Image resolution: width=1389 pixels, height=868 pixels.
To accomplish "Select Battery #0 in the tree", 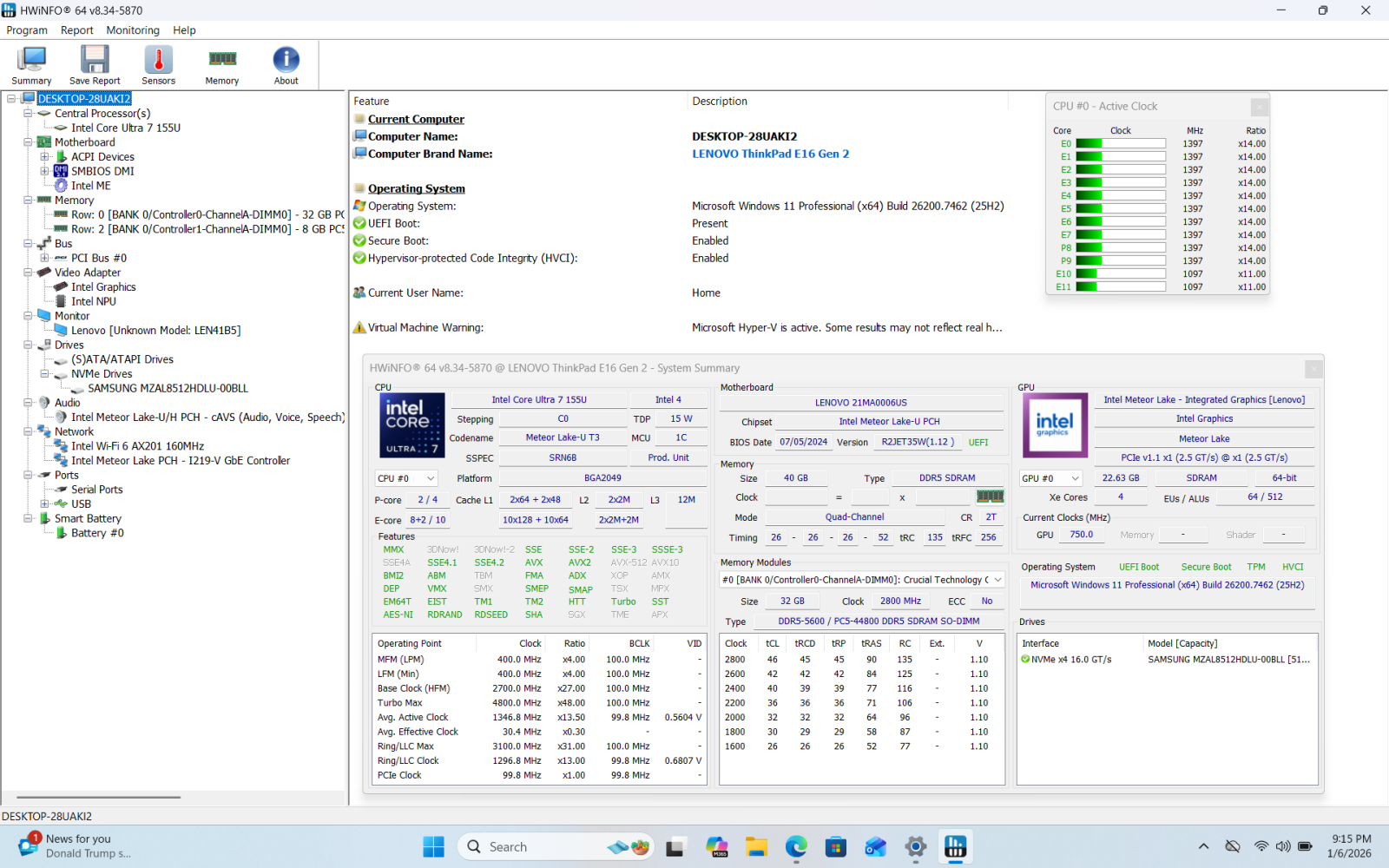I will [97, 533].
